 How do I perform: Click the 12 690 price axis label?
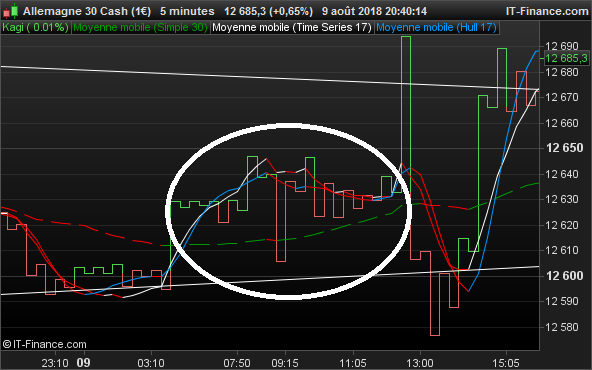click(562, 46)
